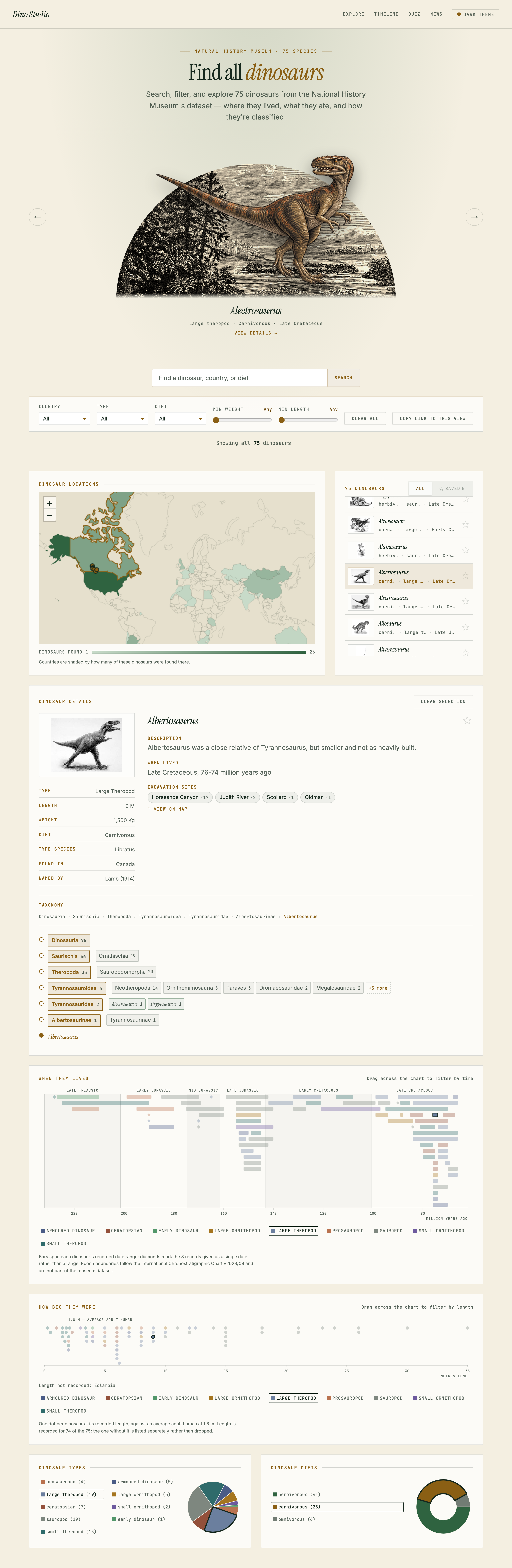The image size is (512, 1568).
Task: Select large theropod in types legend
Action: [71, 1494]
